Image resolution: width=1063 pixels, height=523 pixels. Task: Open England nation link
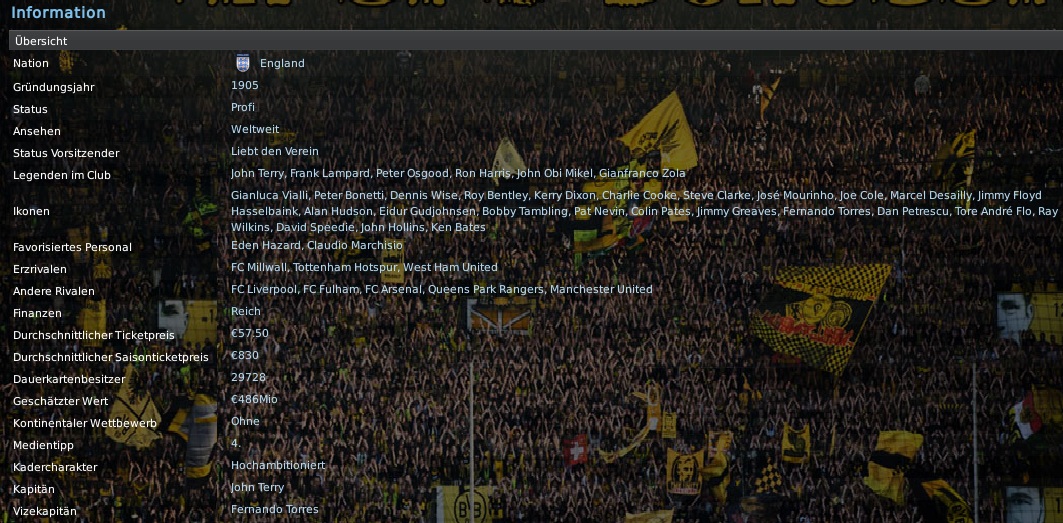coord(282,63)
